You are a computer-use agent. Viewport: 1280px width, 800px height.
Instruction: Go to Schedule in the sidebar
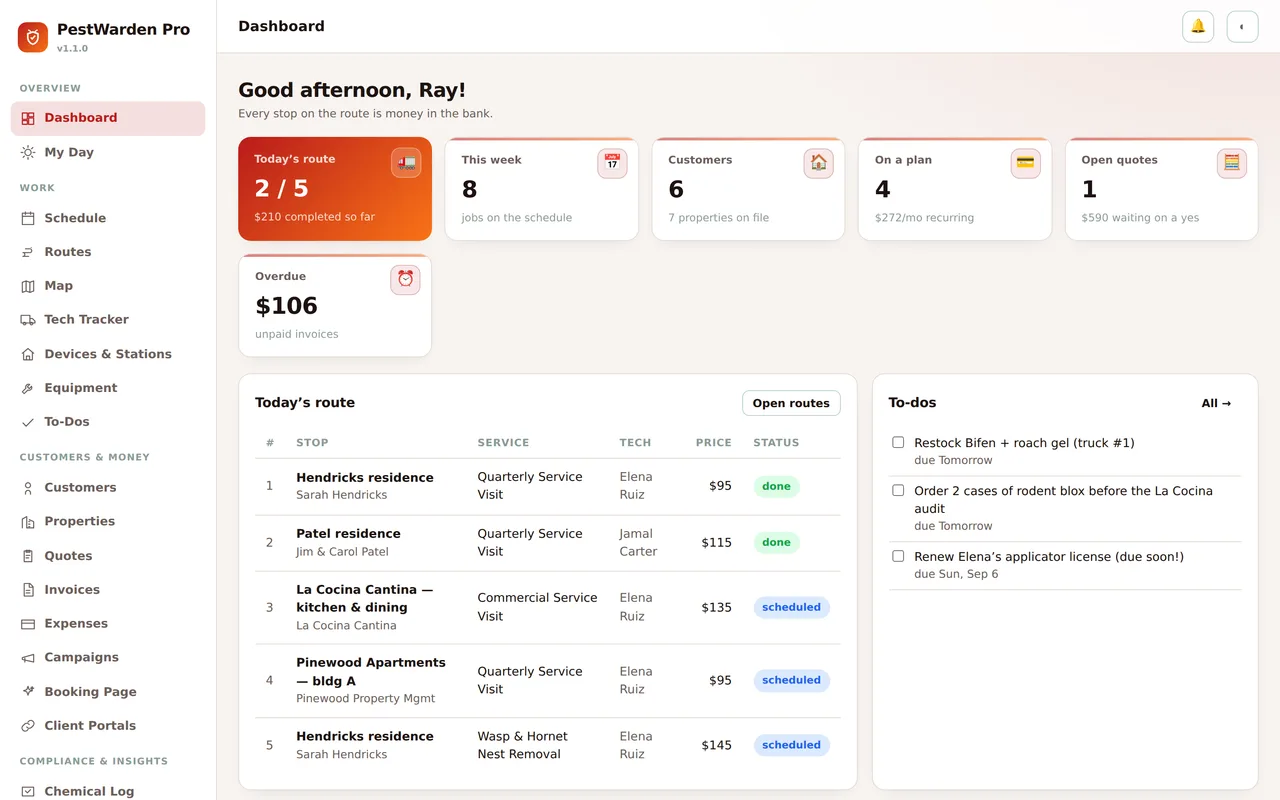pos(108,218)
